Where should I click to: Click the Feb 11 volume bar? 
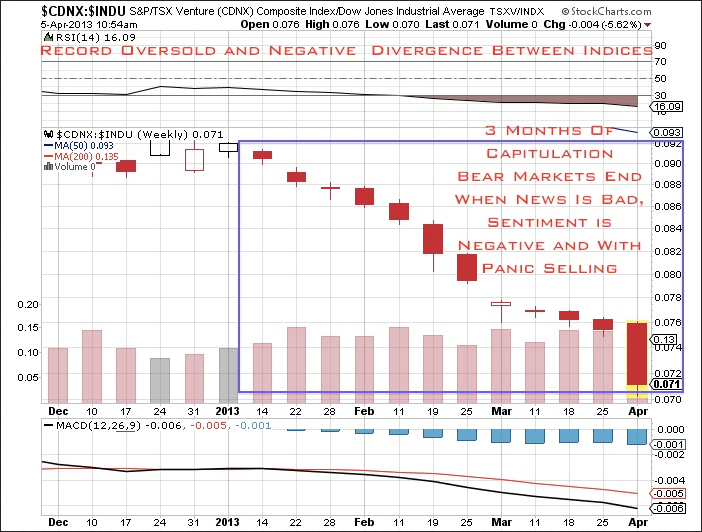tap(399, 365)
